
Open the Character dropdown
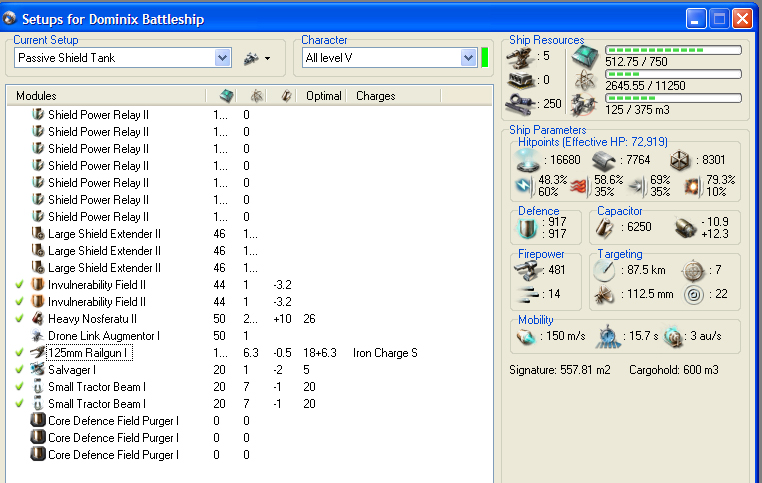(468, 59)
